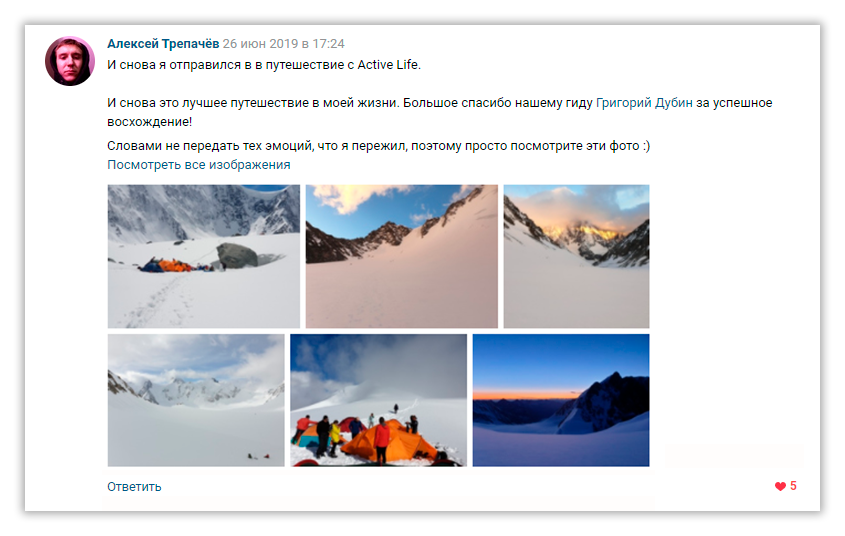Screen dimensions: 845x536
Task: Click Посмотреть все изображения link
Action: tap(199, 165)
